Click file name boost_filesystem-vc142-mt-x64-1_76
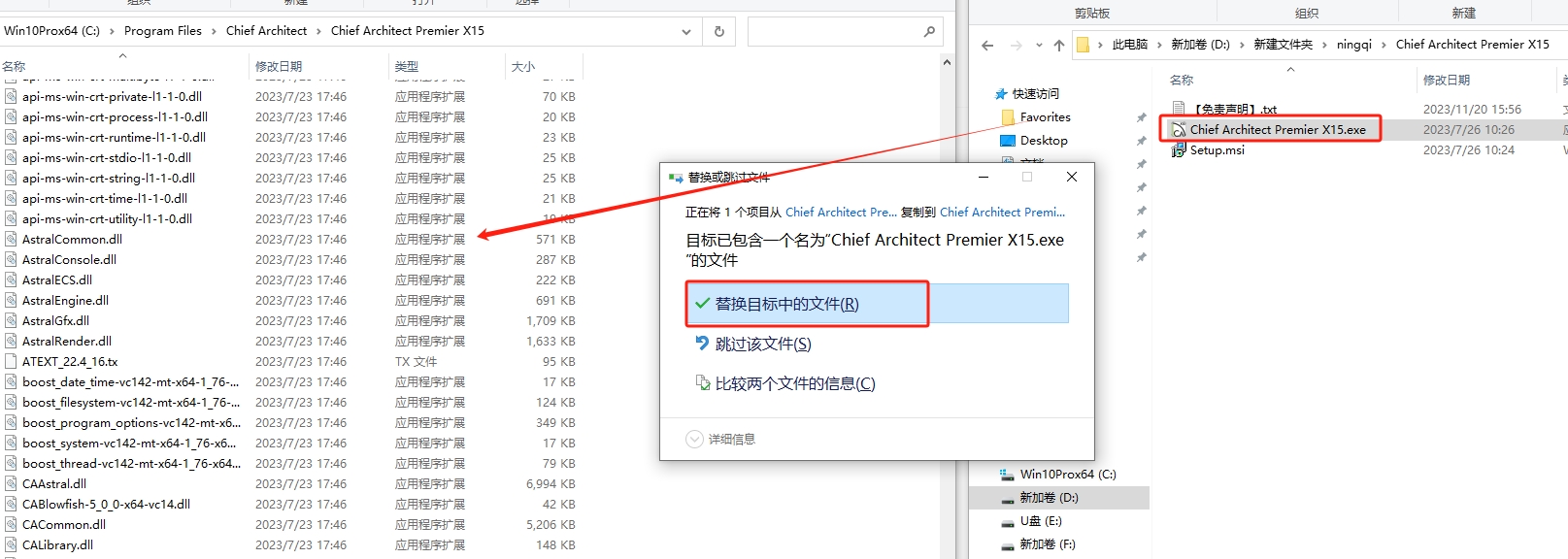 pos(131,403)
